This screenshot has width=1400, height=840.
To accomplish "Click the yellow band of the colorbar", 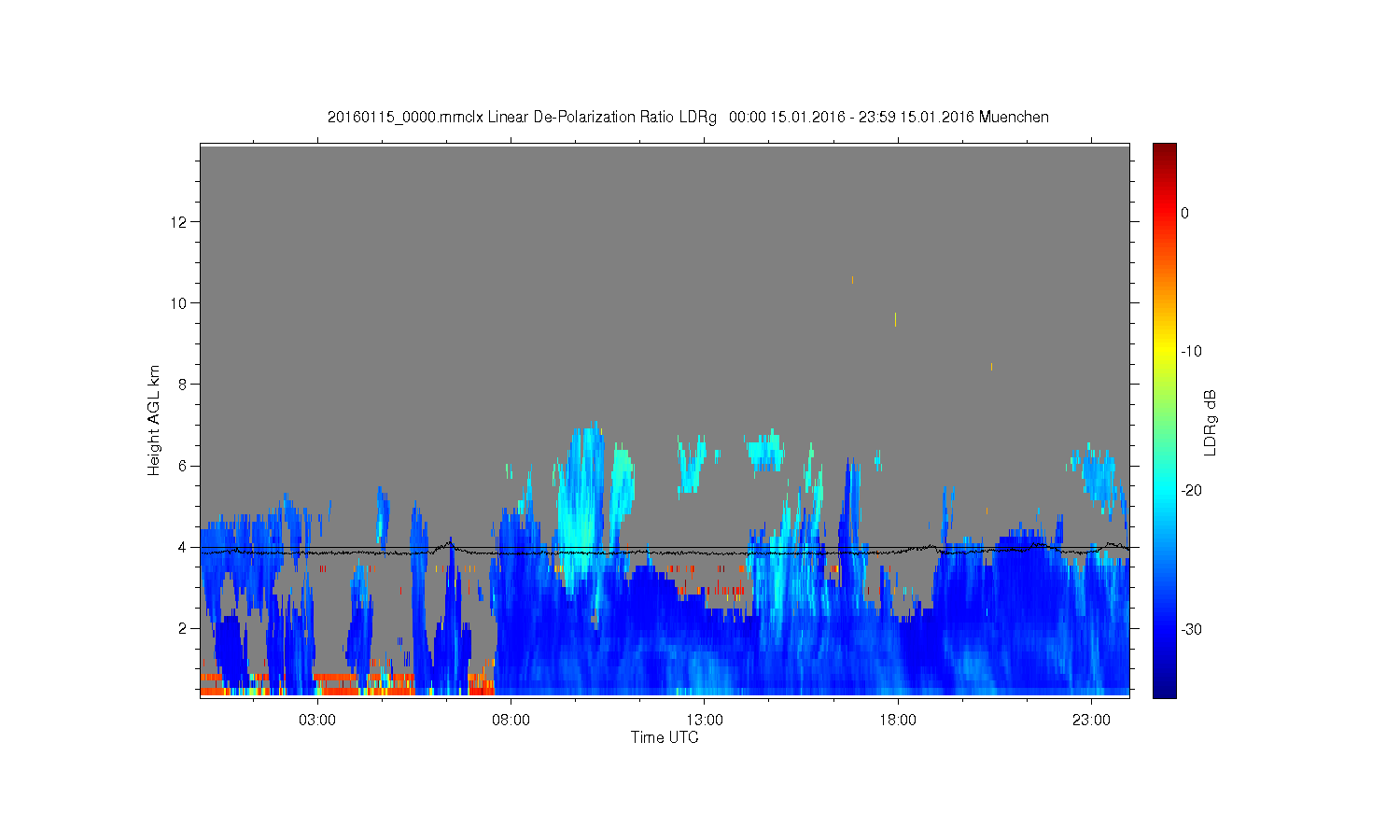I will click(x=1164, y=352).
